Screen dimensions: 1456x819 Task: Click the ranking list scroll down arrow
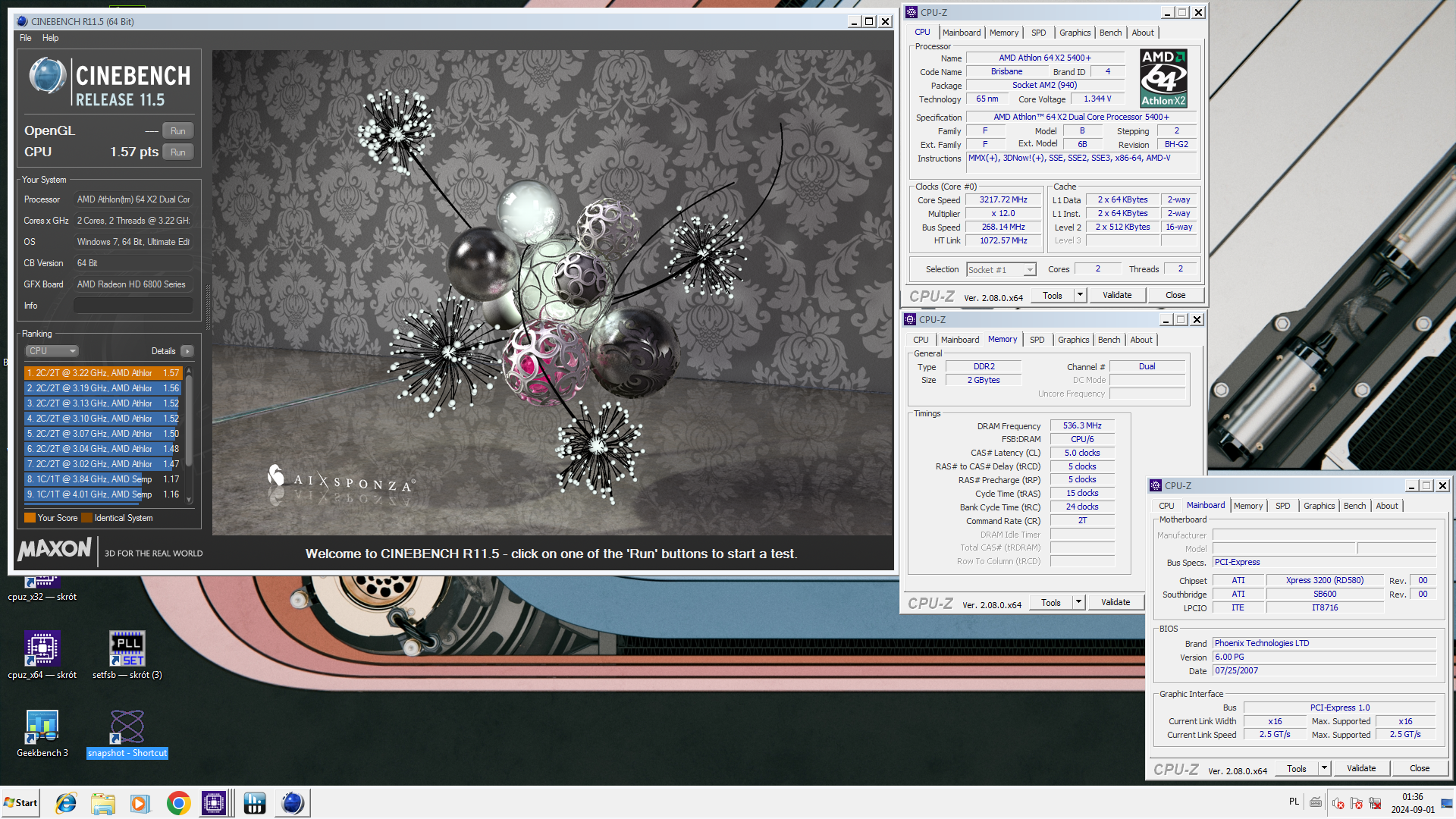[190, 499]
